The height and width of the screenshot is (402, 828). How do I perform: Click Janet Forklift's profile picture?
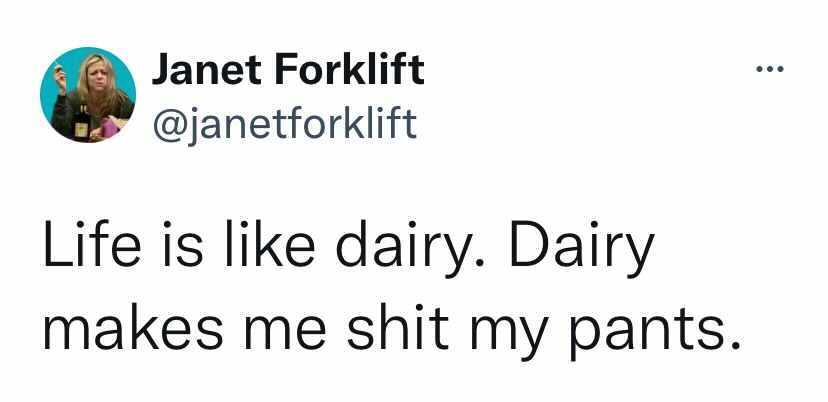click(x=87, y=94)
